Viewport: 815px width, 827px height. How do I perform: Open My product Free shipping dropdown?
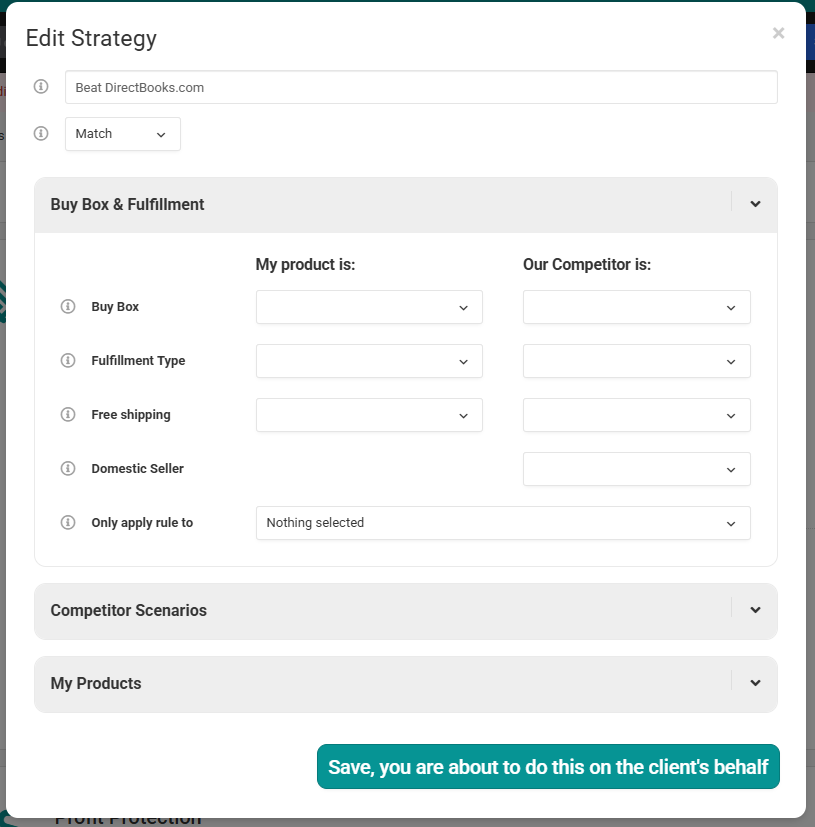point(369,415)
